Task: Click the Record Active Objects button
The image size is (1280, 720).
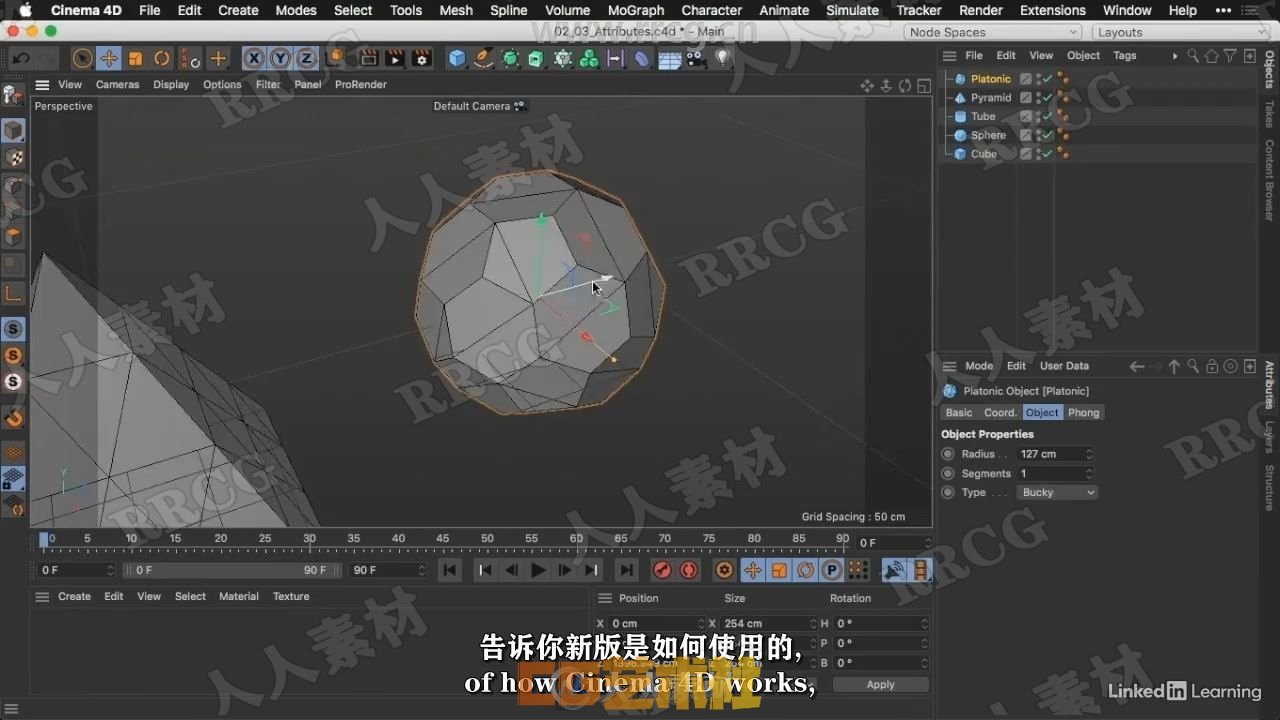Action: (662, 570)
